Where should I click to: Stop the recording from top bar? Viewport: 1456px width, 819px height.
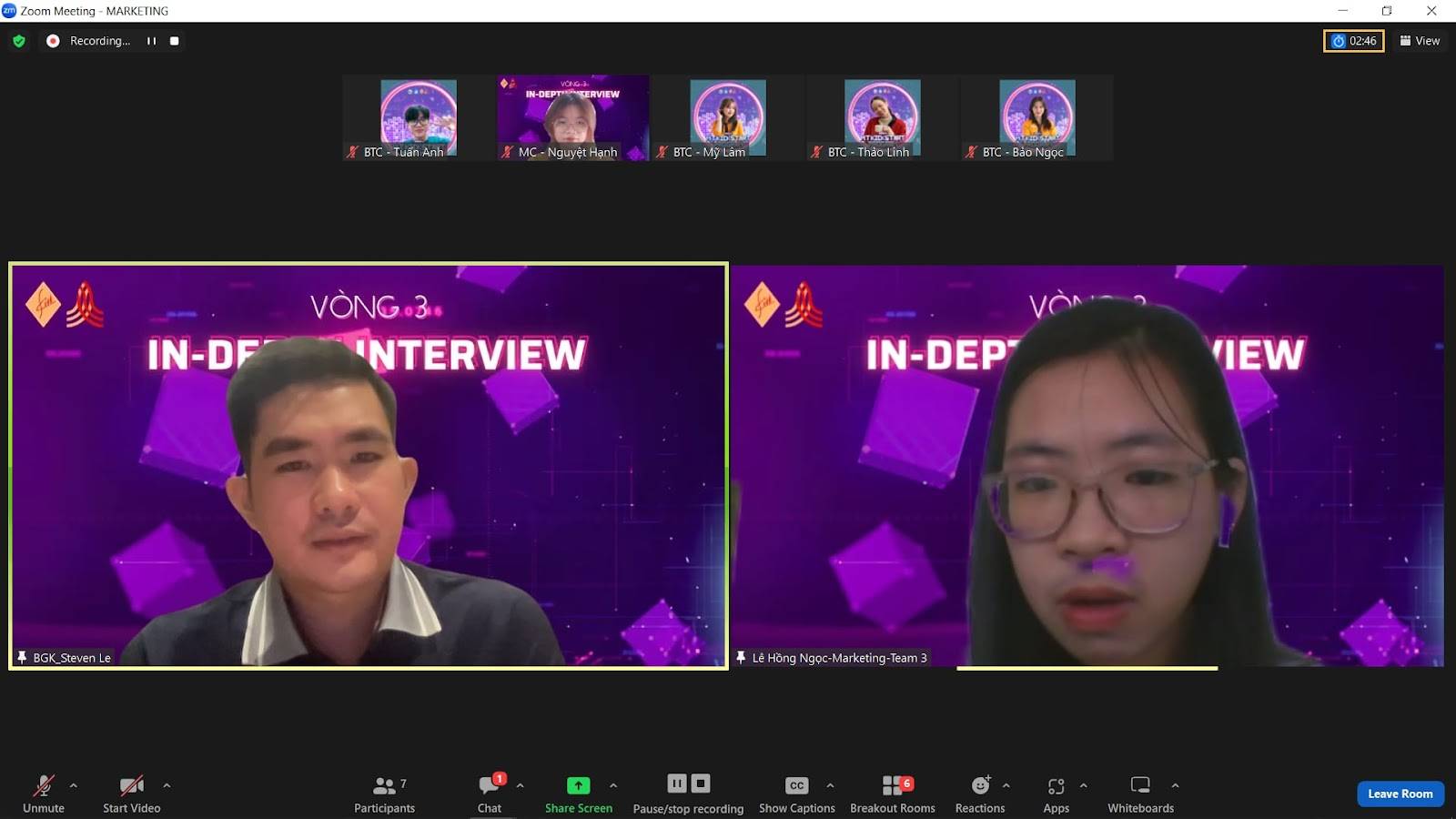point(175,41)
